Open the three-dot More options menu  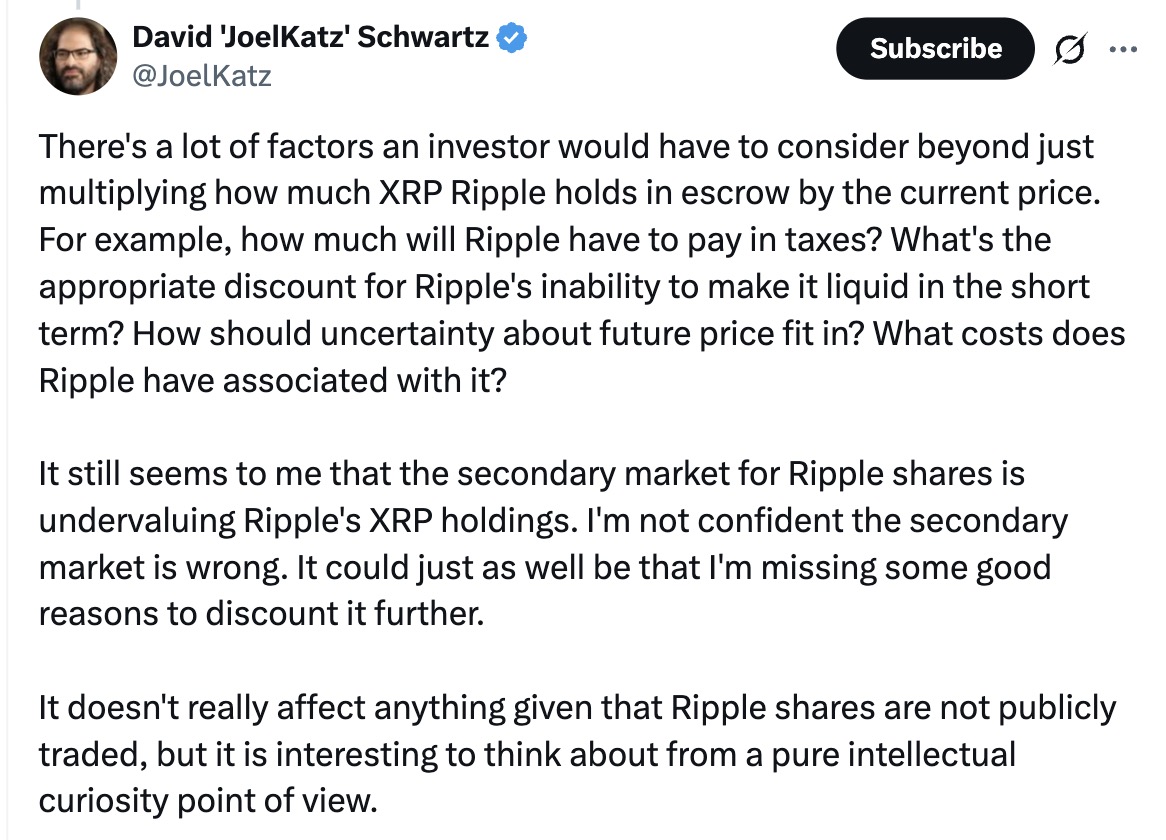tap(1124, 49)
